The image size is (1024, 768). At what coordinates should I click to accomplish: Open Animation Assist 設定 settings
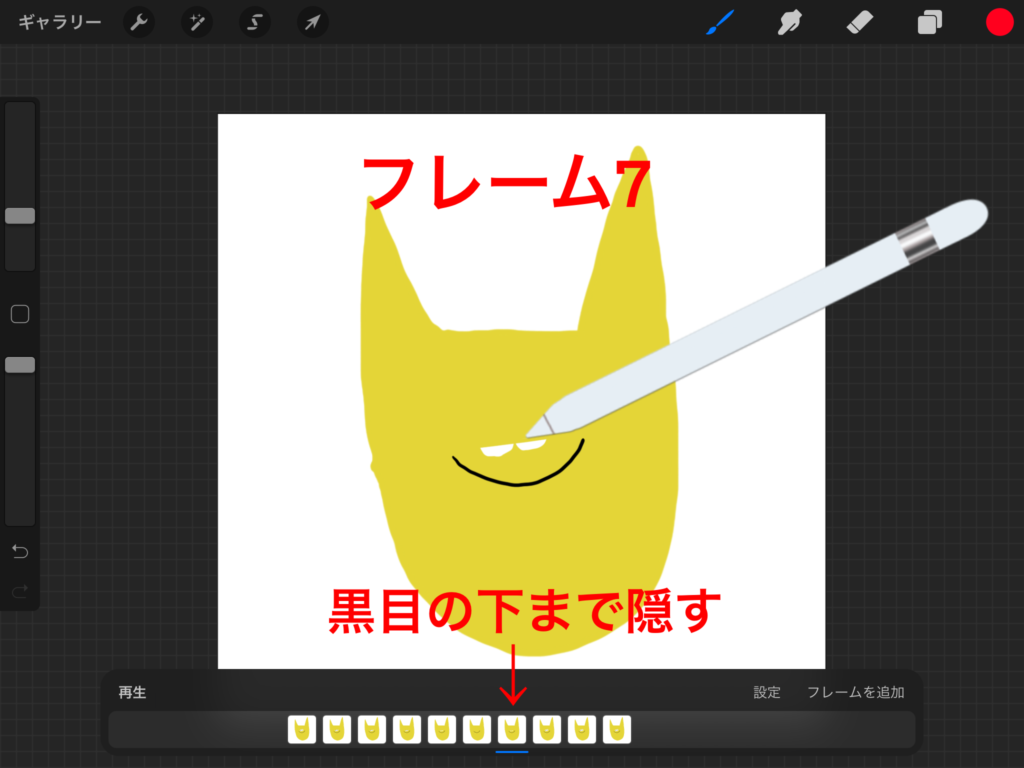[x=766, y=691]
